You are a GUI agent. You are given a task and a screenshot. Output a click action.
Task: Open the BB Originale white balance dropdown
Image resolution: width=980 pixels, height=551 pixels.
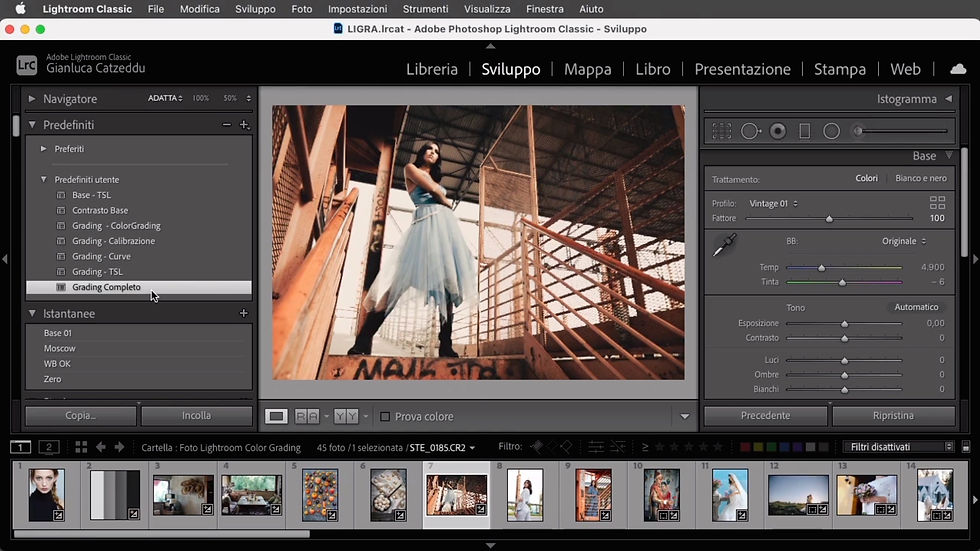tap(904, 241)
